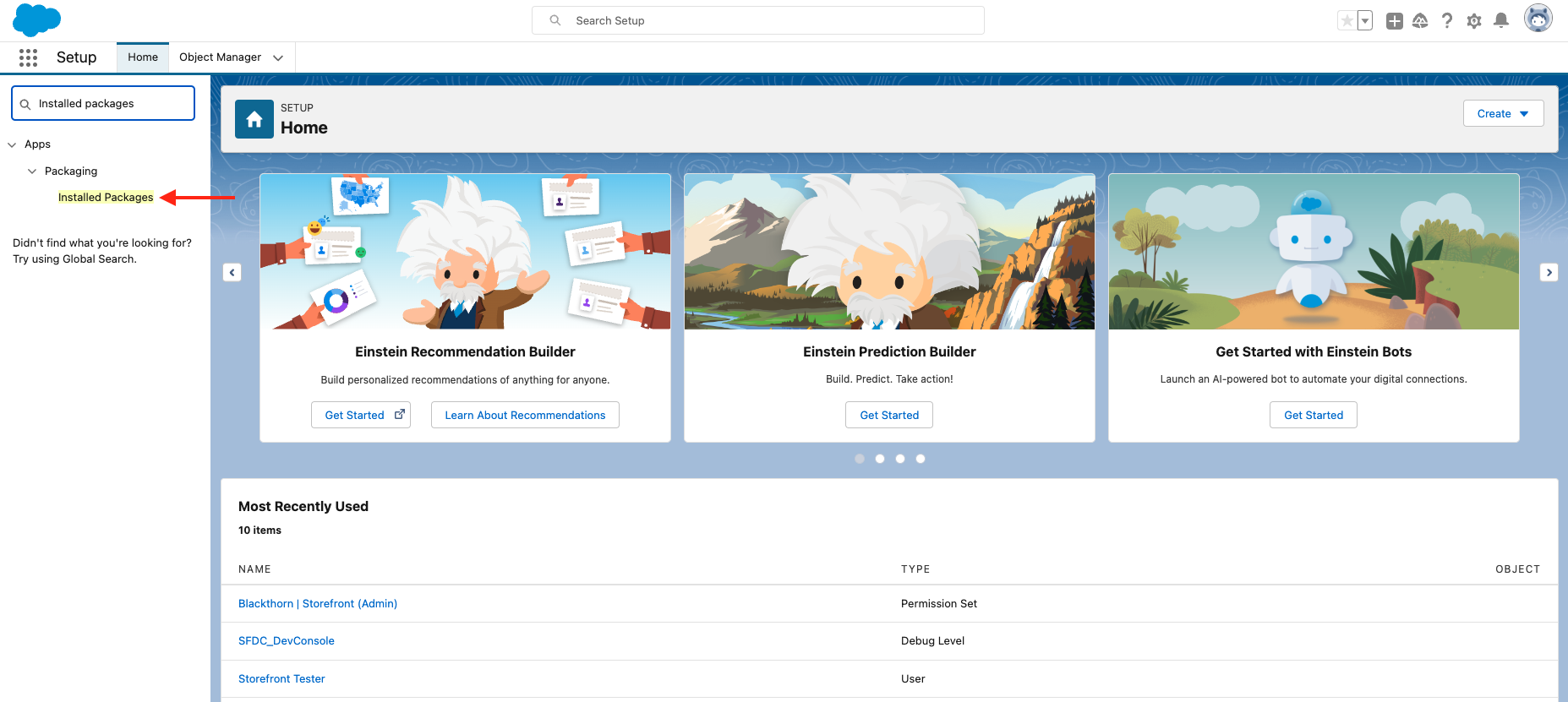Click the Debug Level type cell
The height and width of the screenshot is (702, 1568).
tap(932, 641)
